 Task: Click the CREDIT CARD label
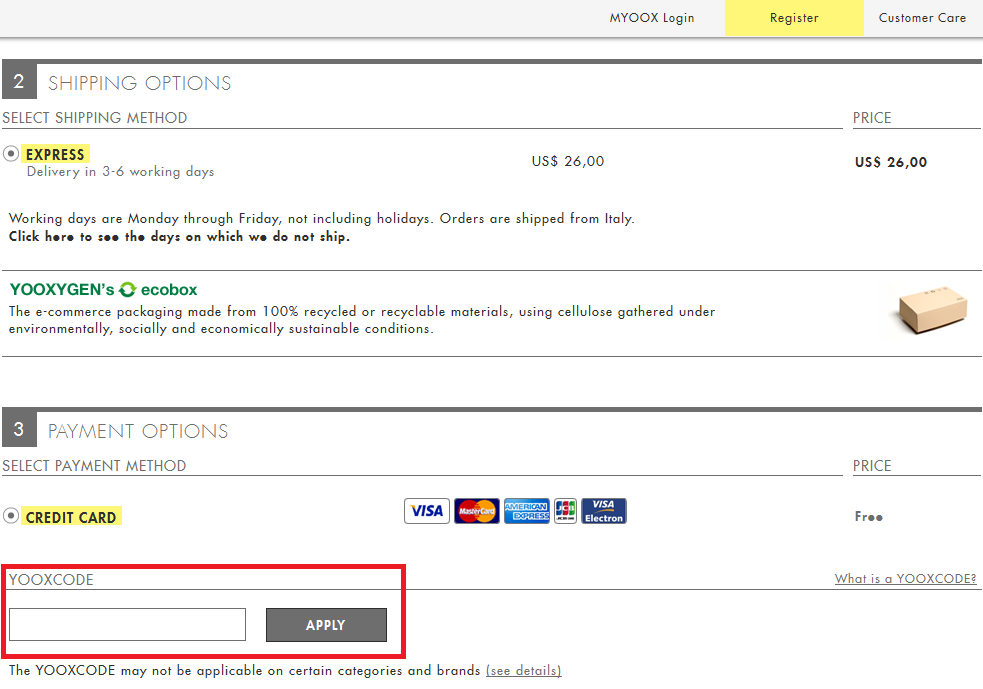71,517
